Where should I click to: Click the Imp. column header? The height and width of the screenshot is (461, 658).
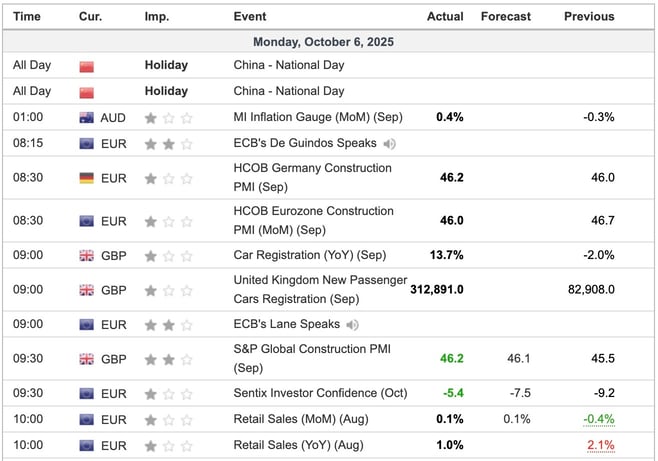156,16
